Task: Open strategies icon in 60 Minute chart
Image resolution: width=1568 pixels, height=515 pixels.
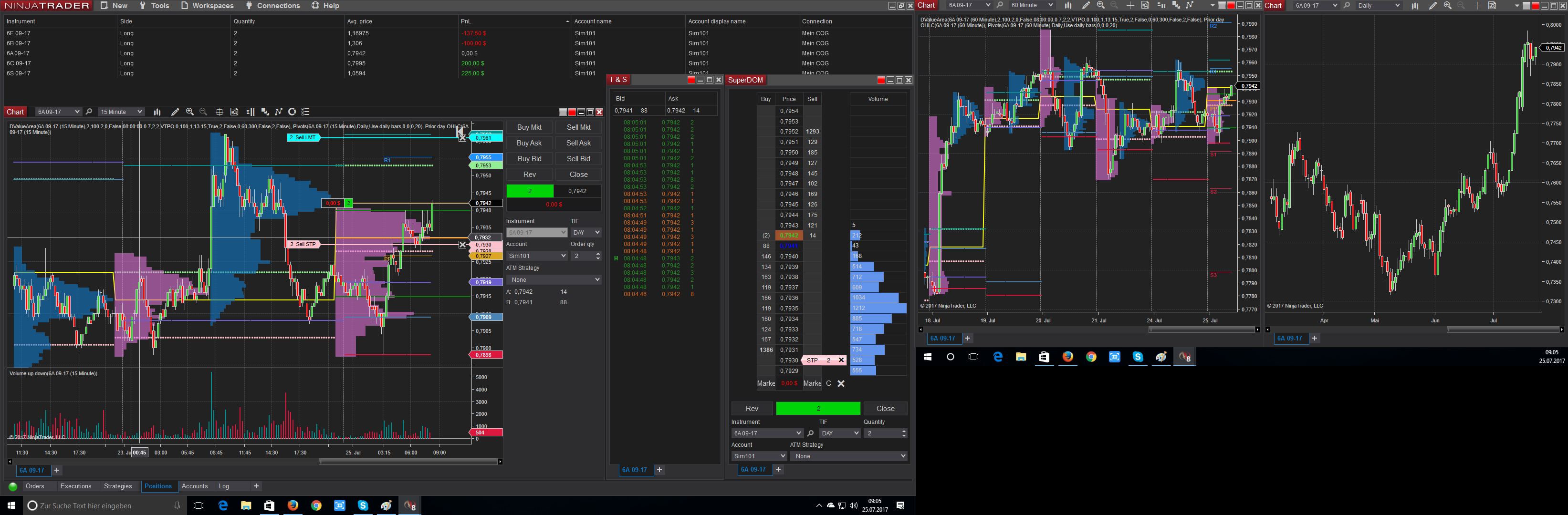Action: pos(1190,5)
